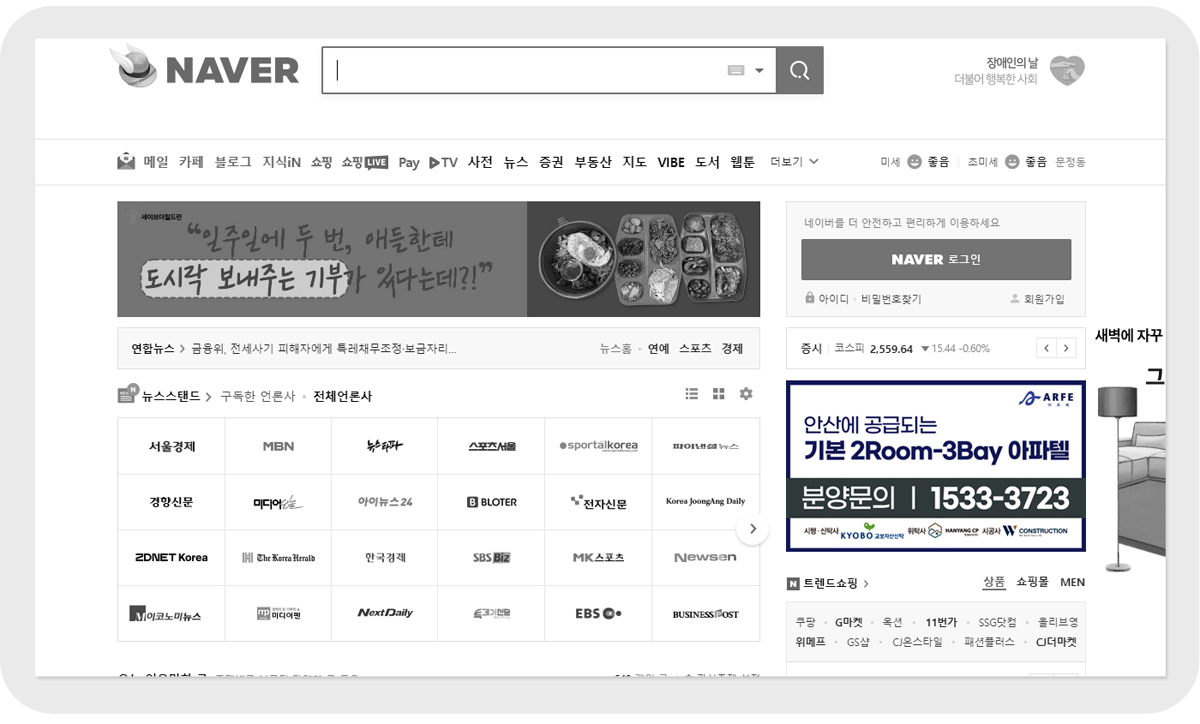Viewport: 1200px width, 724px height.
Task: Open the Newsen press logo
Action: (x=705, y=557)
